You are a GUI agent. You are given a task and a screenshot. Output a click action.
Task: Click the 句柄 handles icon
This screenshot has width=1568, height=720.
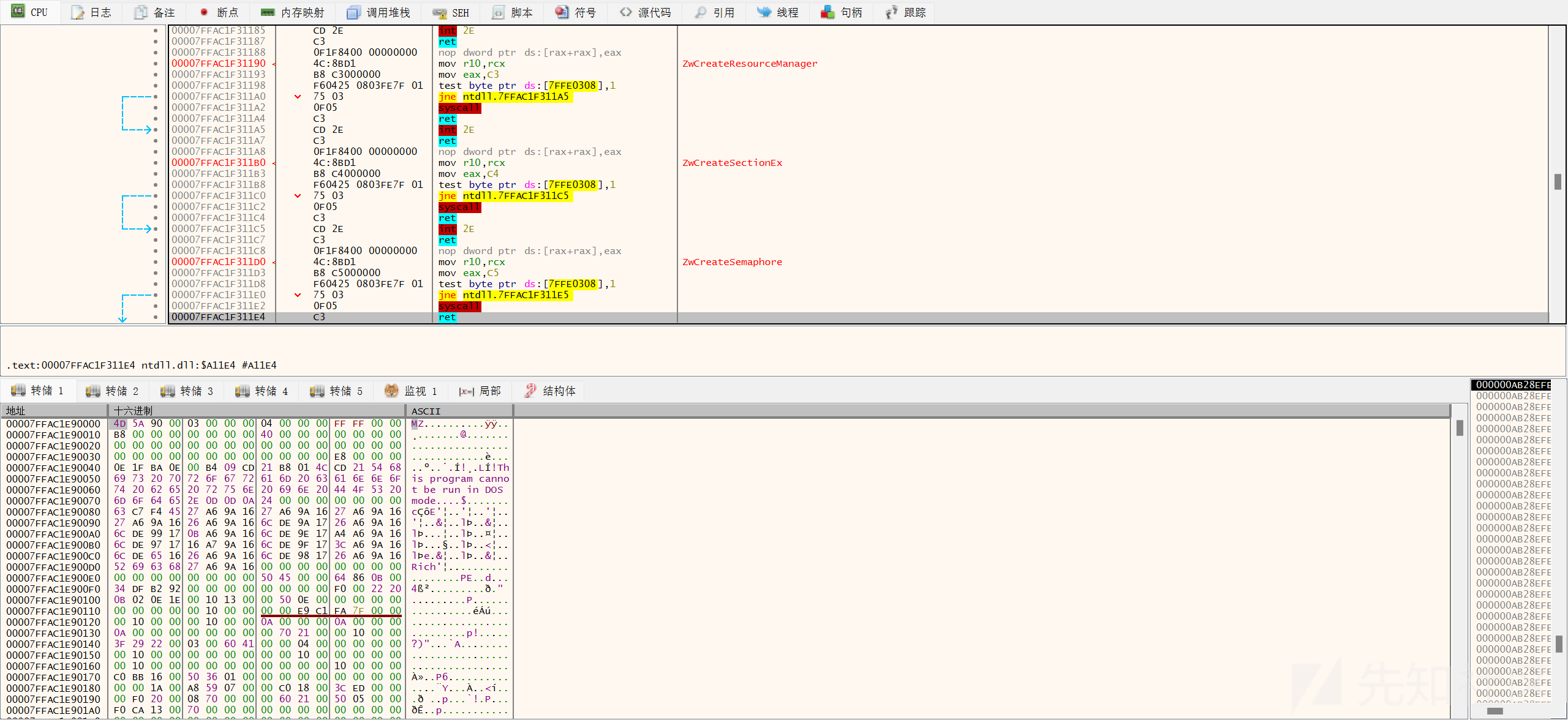pos(827,12)
